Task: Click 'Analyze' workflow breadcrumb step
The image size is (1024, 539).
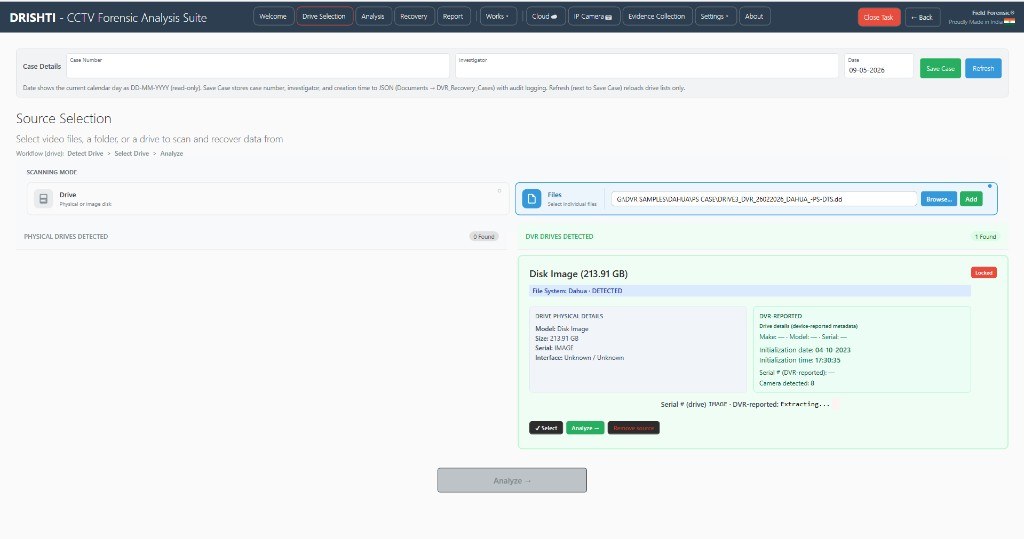Action: 172,154
